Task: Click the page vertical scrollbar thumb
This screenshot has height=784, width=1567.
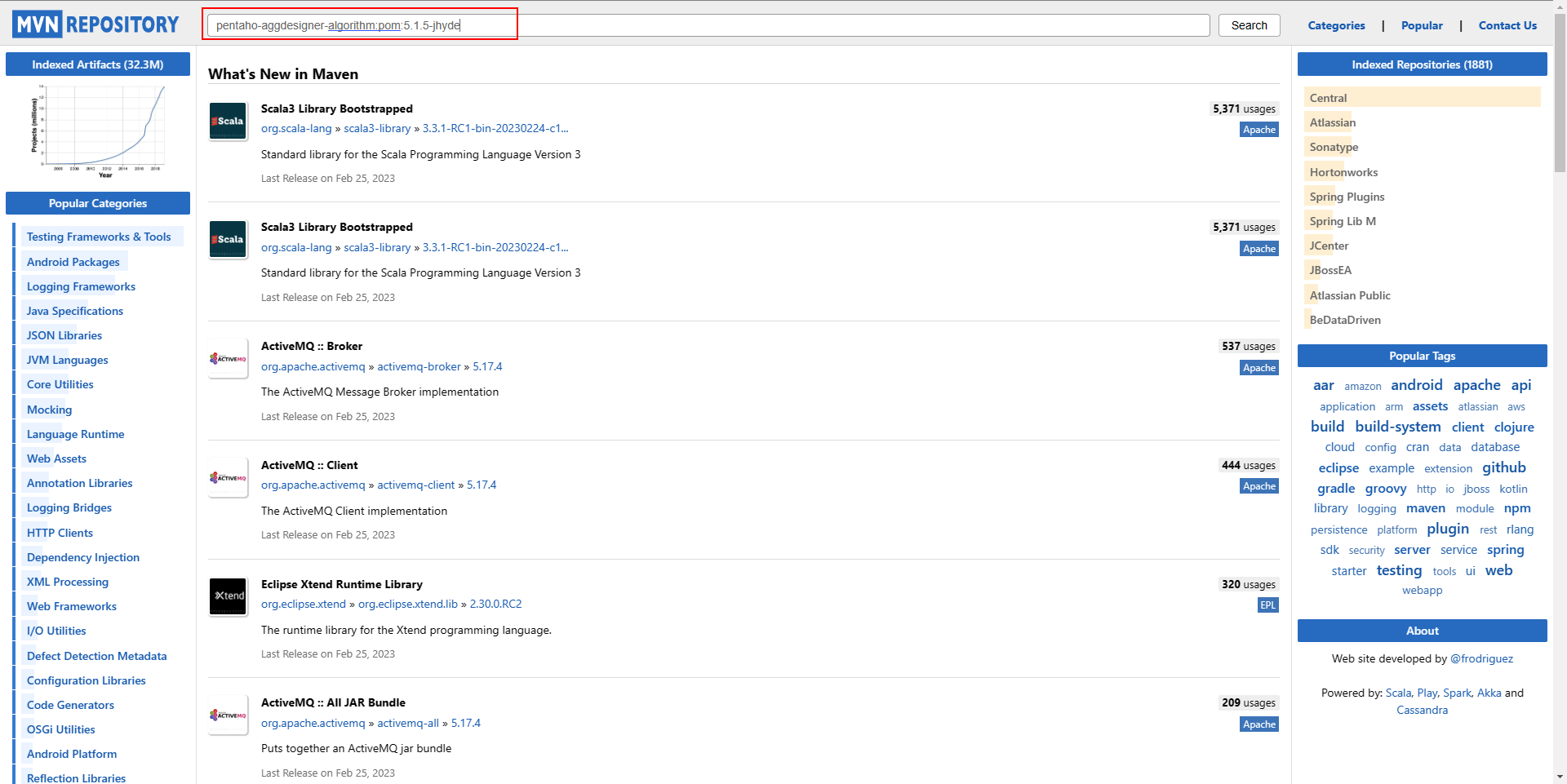Action: tap(1560, 94)
